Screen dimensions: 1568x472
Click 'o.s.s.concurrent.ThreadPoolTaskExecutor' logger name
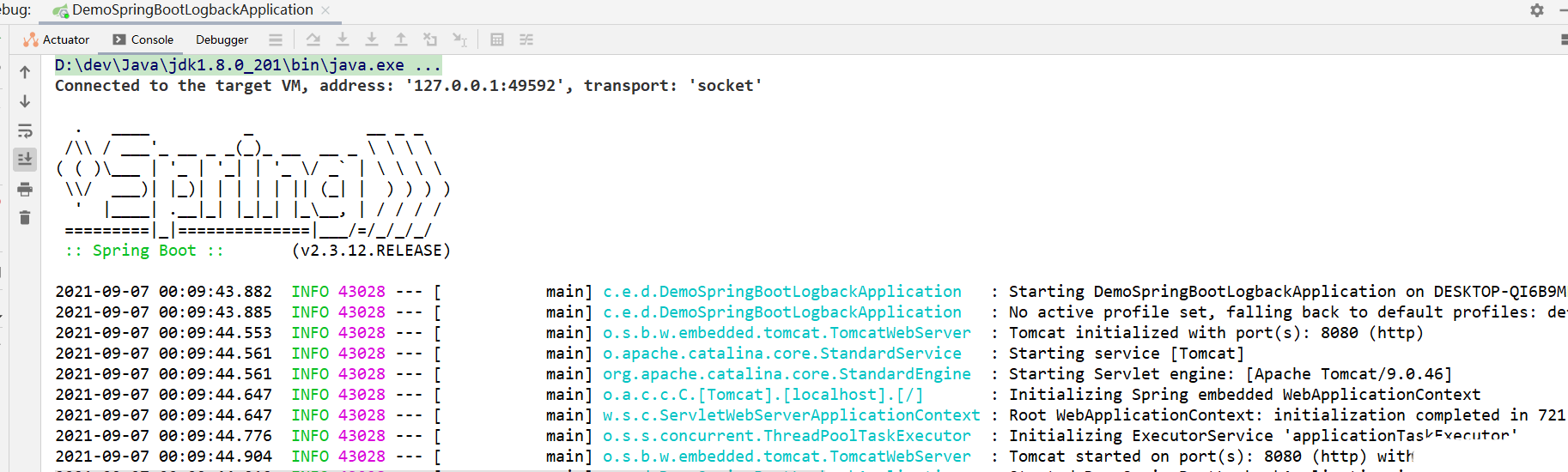pyautogui.click(x=787, y=436)
